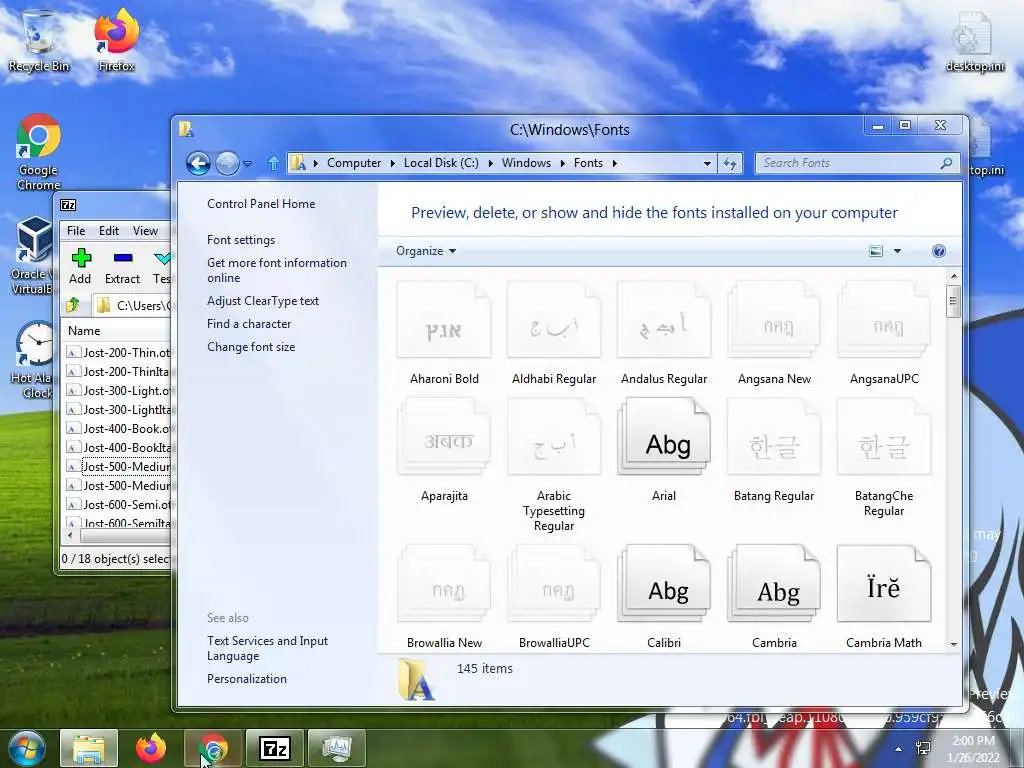Click the Search Fonts input field
This screenshot has height=768, width=1024.
tap(849, 163)
